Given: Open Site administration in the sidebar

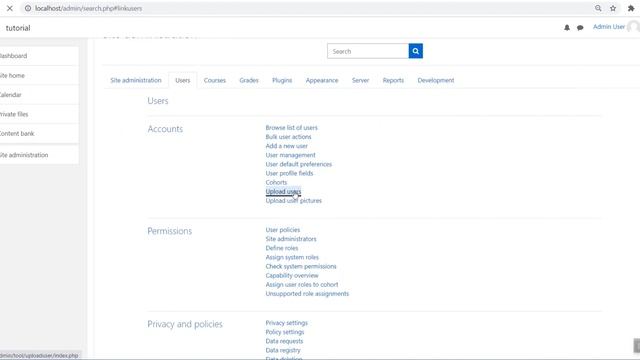Looking at the screenshot, I should click(39, 155).
